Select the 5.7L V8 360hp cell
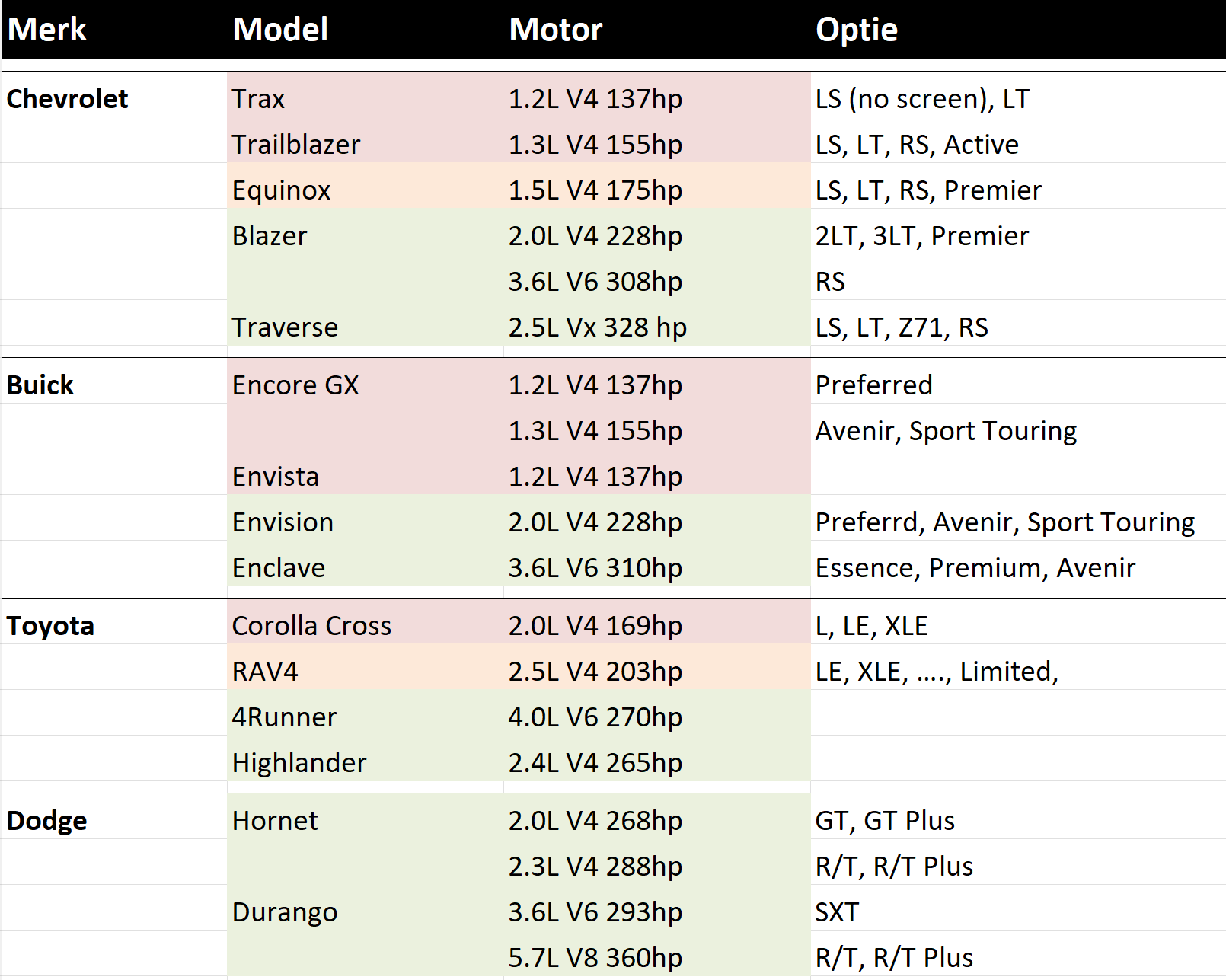Viewport: 1226px width, 980px height. point(595,958)
